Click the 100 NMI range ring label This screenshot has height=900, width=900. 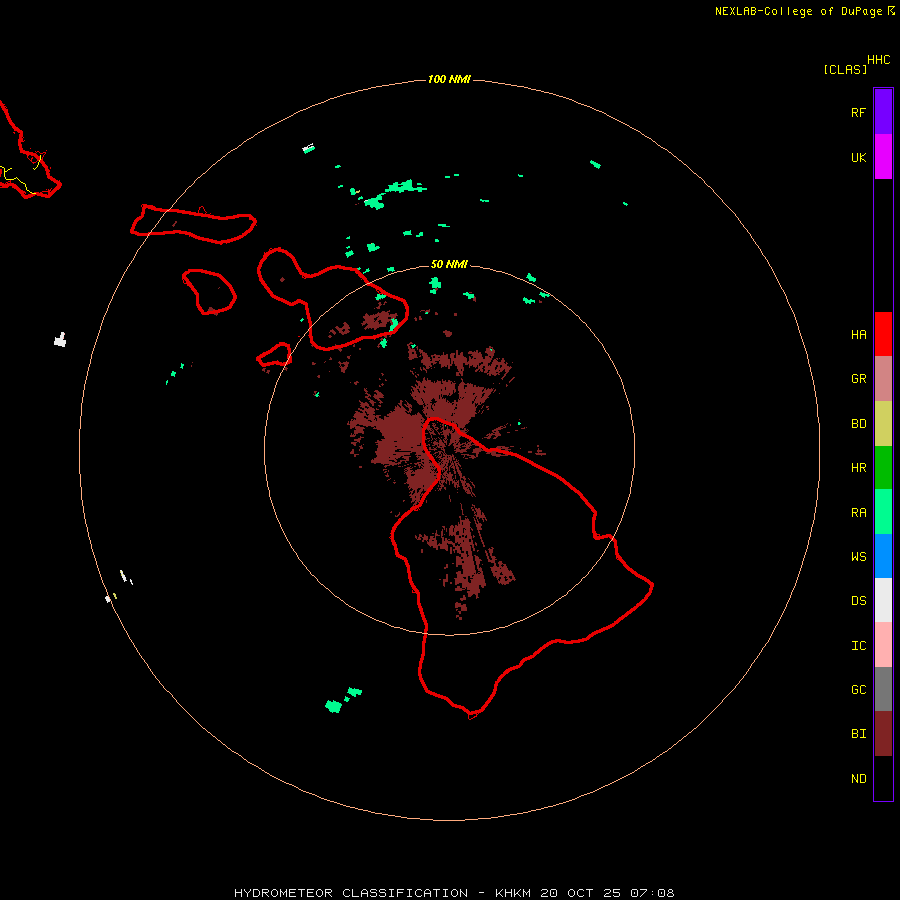point(449,79)
